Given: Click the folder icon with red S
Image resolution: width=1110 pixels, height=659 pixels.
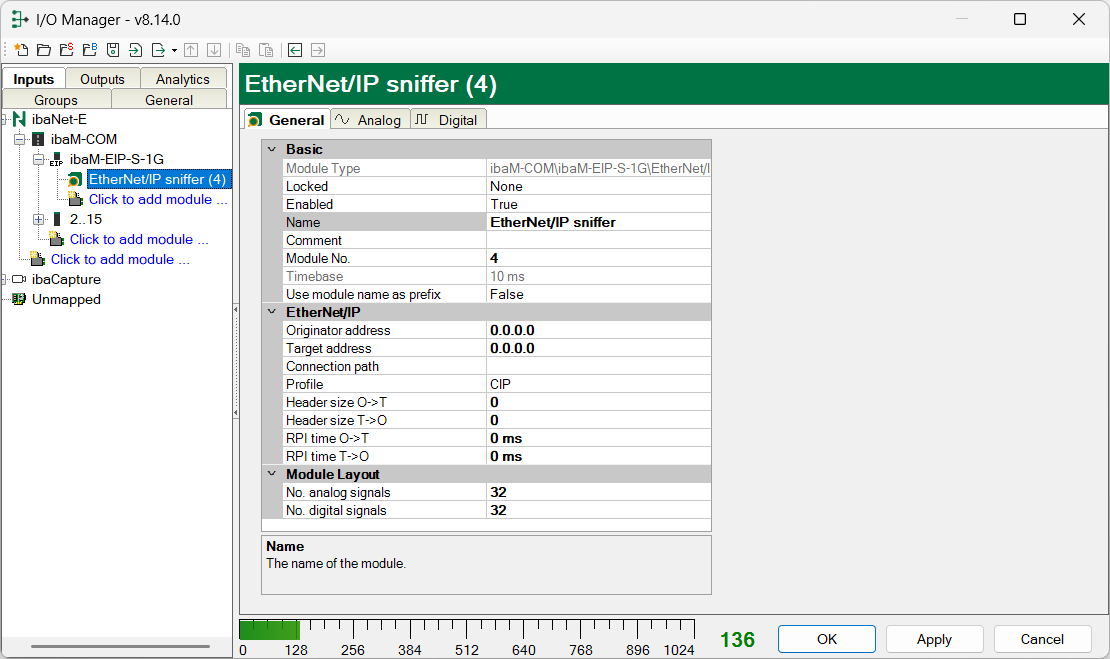Looking at the screenshot, I should click(67, 50).
